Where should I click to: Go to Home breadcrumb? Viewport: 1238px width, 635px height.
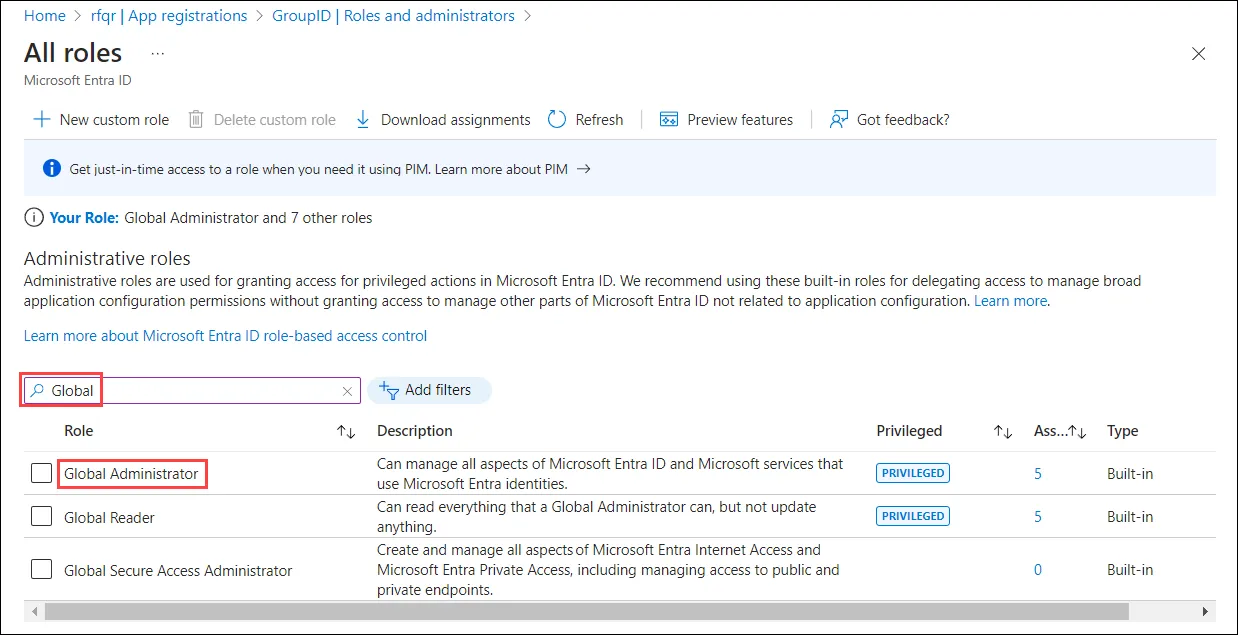(x=43, y=16)
